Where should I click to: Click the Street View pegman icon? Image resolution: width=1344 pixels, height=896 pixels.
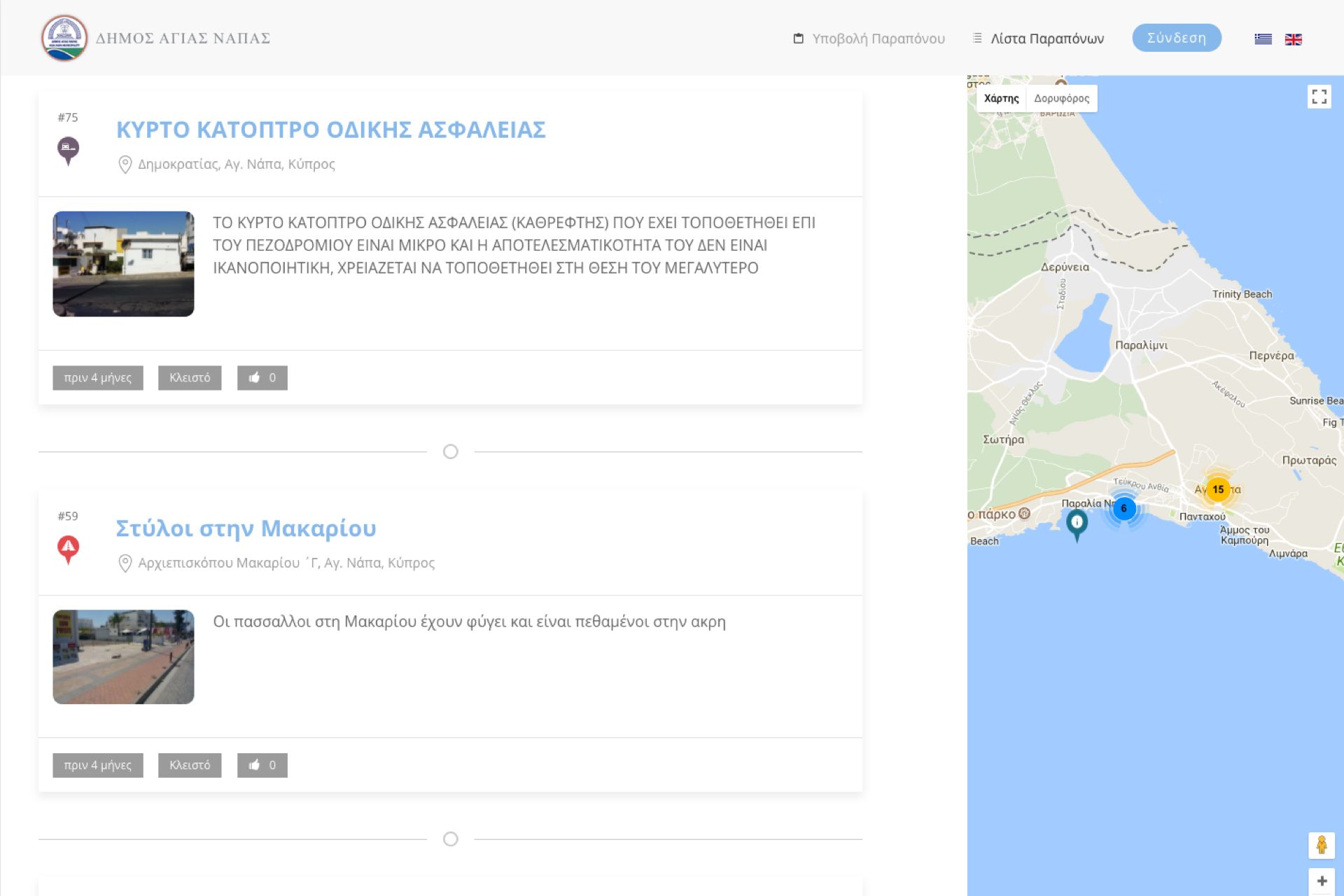1321,845
